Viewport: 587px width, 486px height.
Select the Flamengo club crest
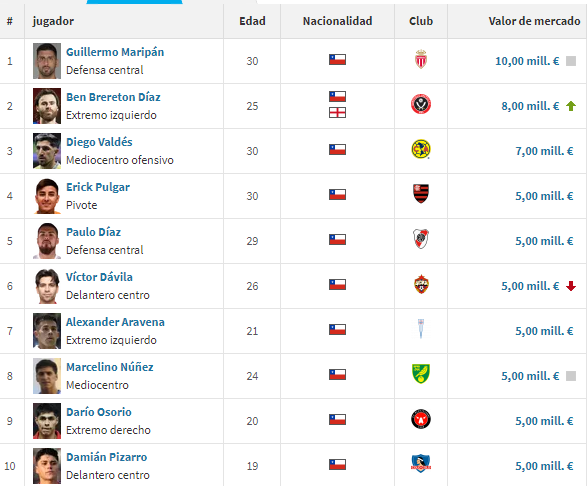[421, 194]
